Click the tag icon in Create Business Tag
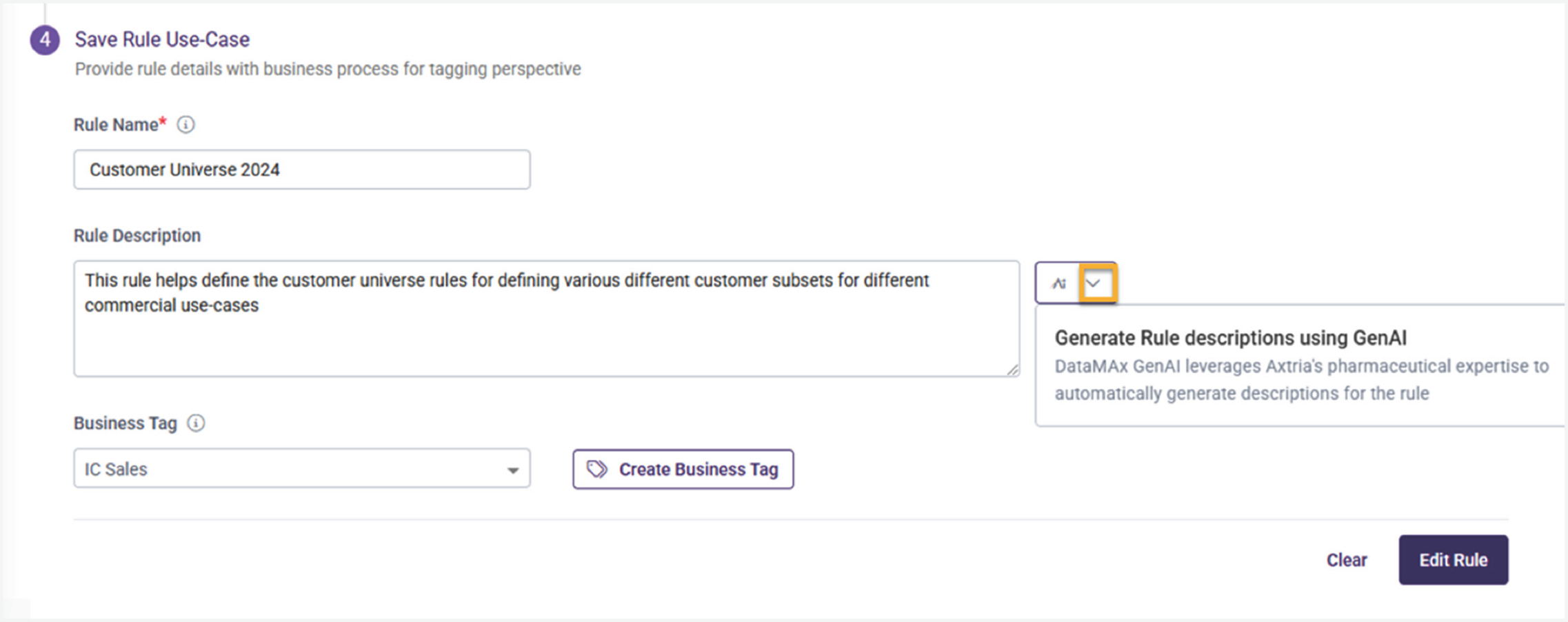Viewport: 1568px width, 622px height. coord(596,469)
